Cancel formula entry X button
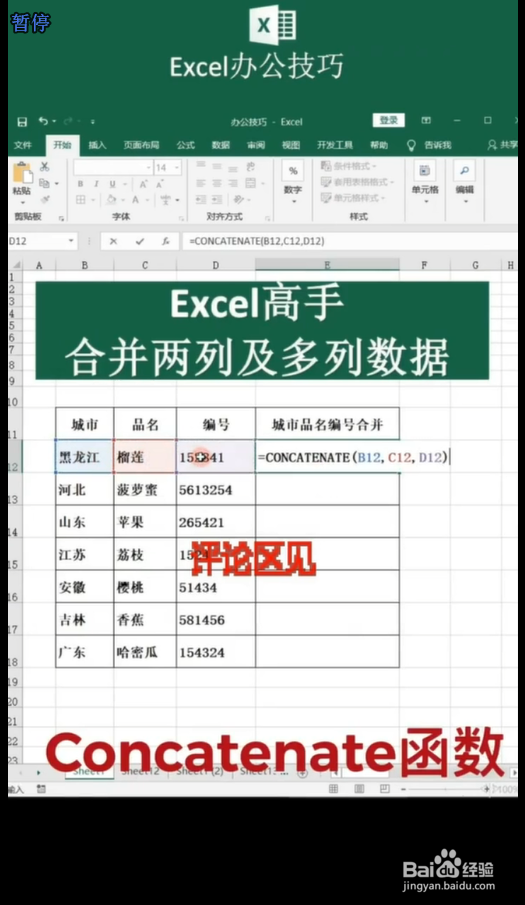The height and width of the screenshot is (905, 525). (x=113, y=241)
